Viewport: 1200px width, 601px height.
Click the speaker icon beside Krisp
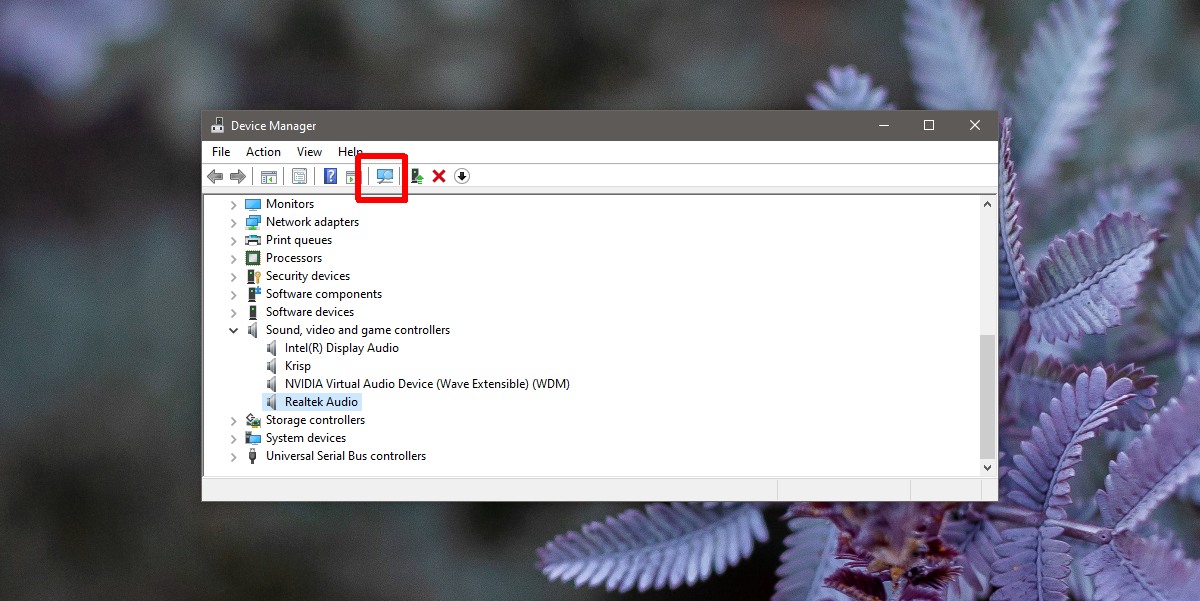(272, 366)
